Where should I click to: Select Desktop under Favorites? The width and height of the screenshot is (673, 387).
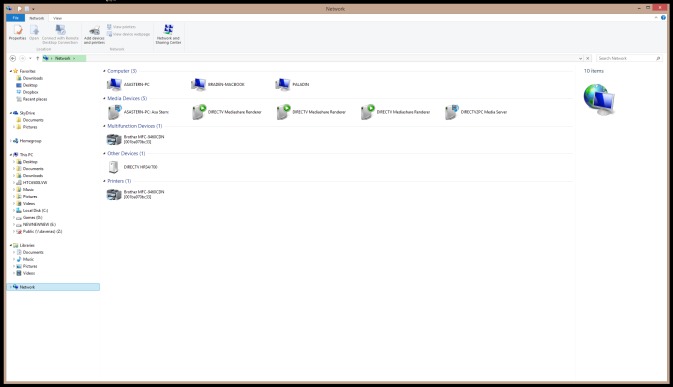click(x=27, y=85)
